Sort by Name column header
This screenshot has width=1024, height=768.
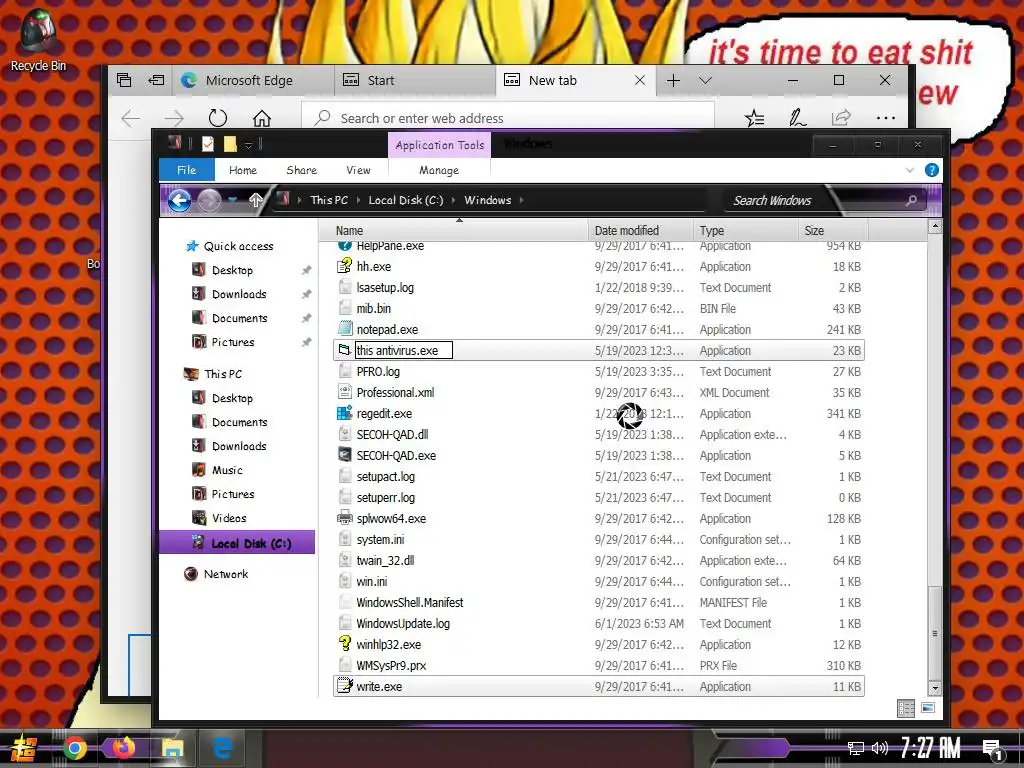pos(454,231)
